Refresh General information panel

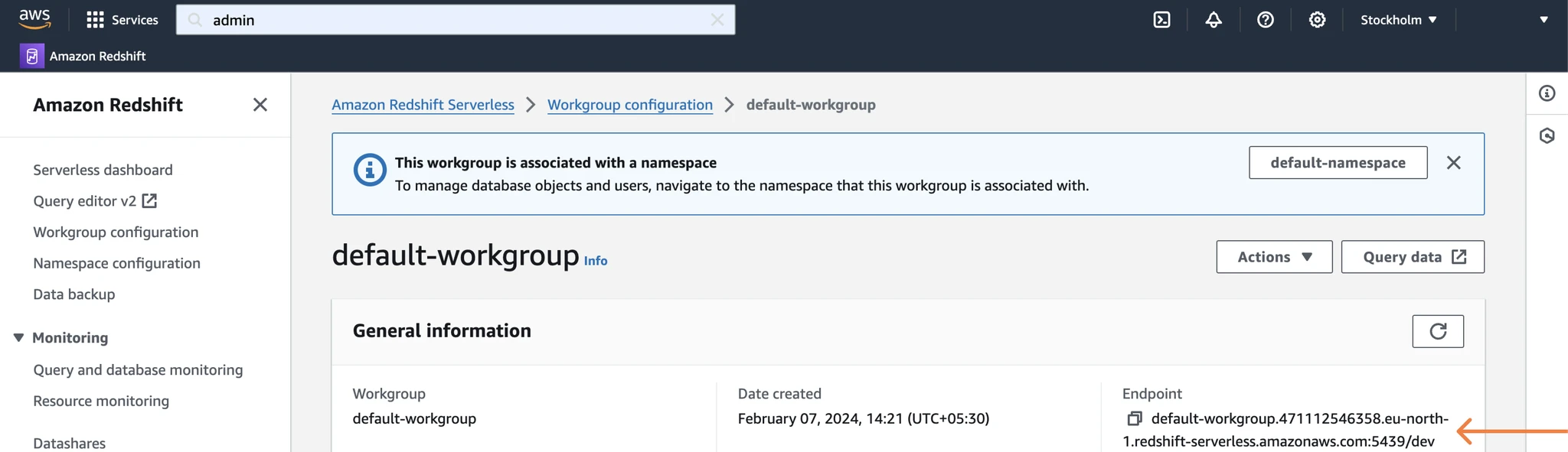tap(1438, 331)
